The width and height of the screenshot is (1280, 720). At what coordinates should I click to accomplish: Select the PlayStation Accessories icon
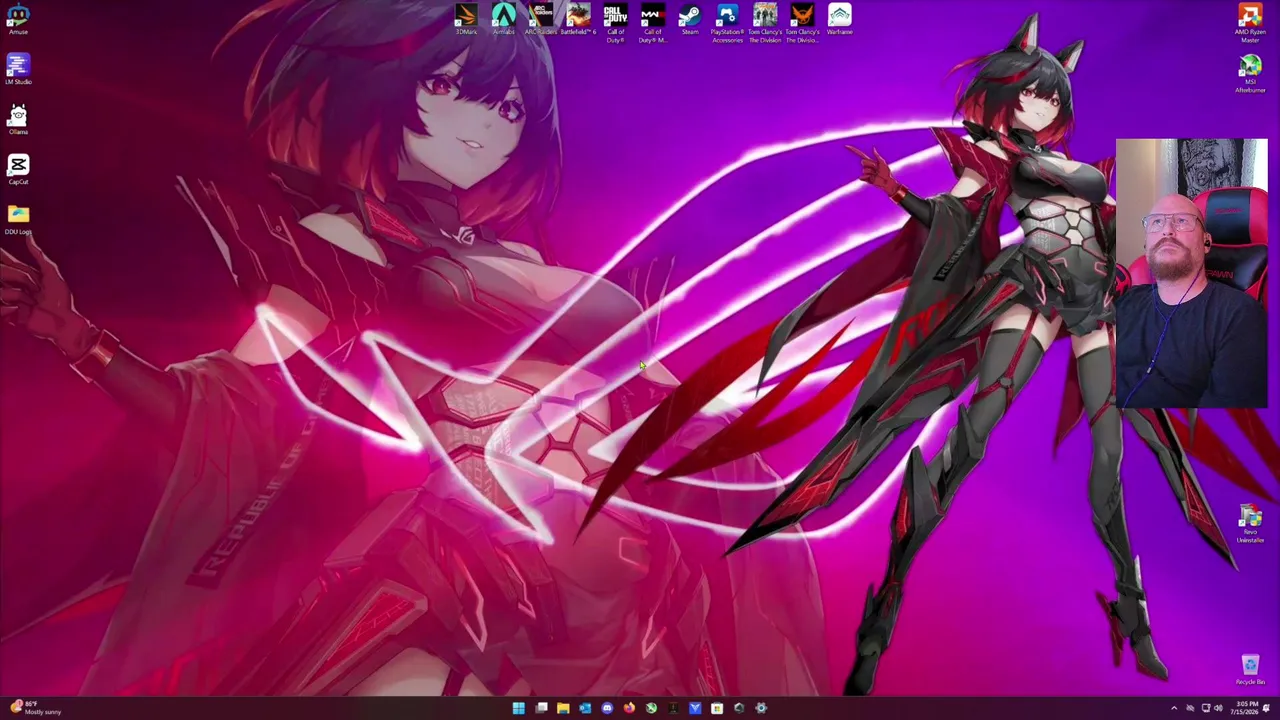coord(727,22)
